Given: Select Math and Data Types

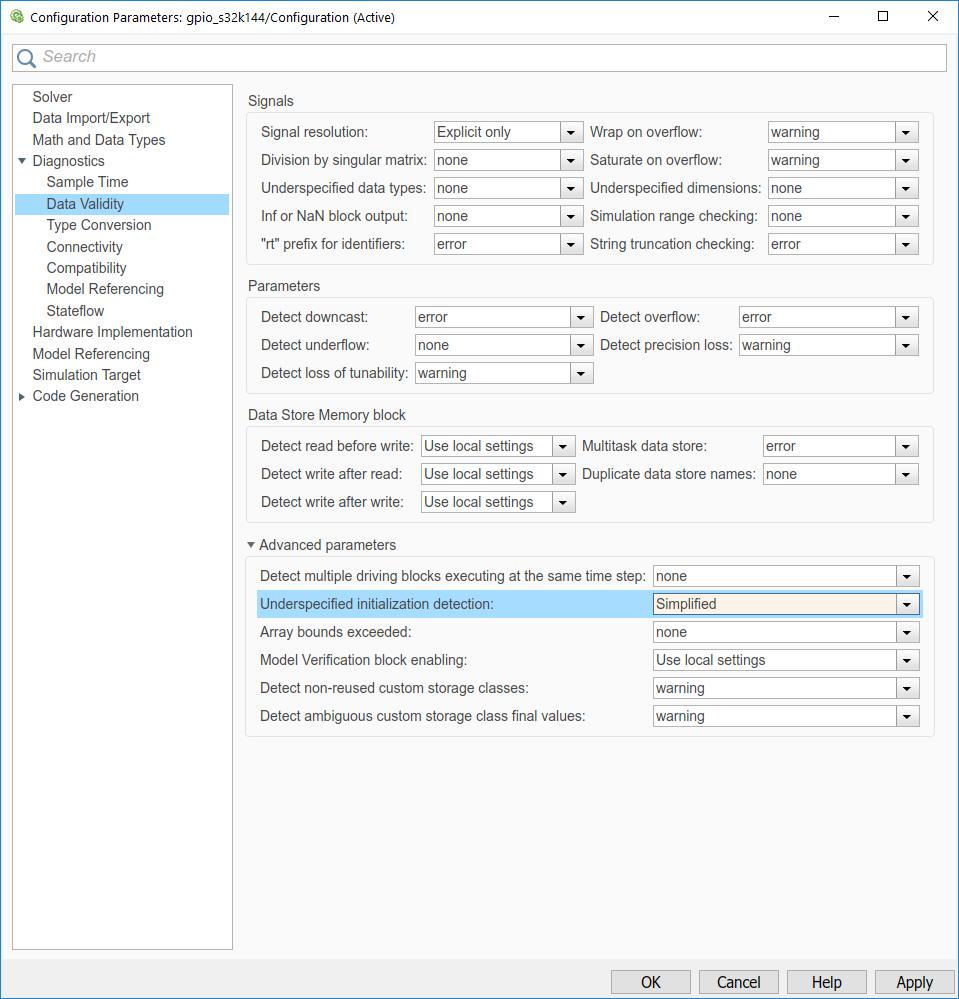Looking at the screenshot, I should (99, 140).
